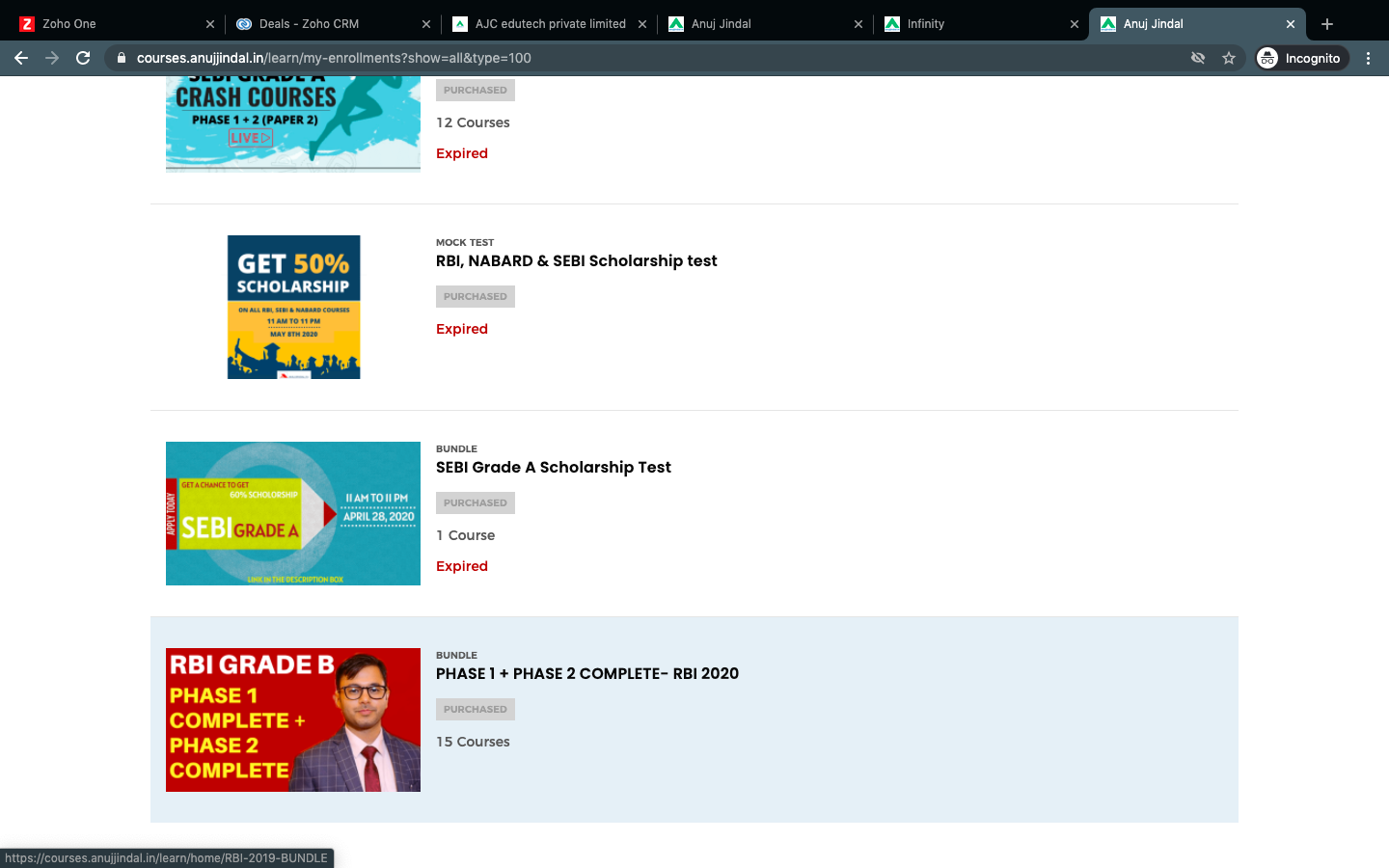Click Expired label of SEBI Grade A Scholarship Test

pyautogui.click(x=462, y=566)
